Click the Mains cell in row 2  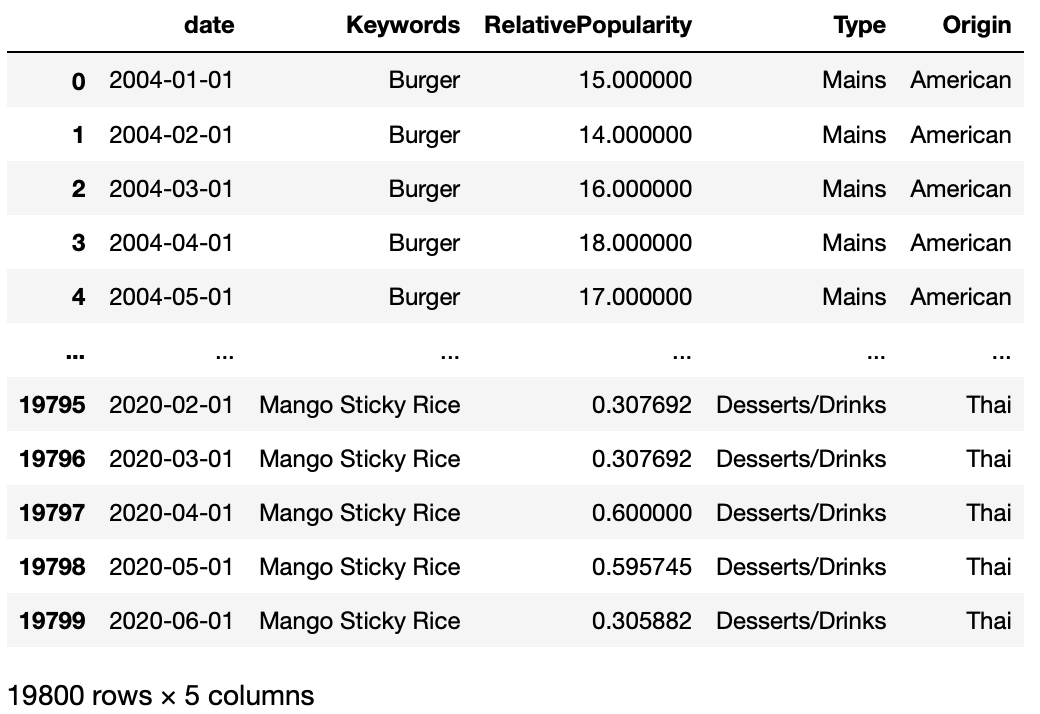point(854,189)
